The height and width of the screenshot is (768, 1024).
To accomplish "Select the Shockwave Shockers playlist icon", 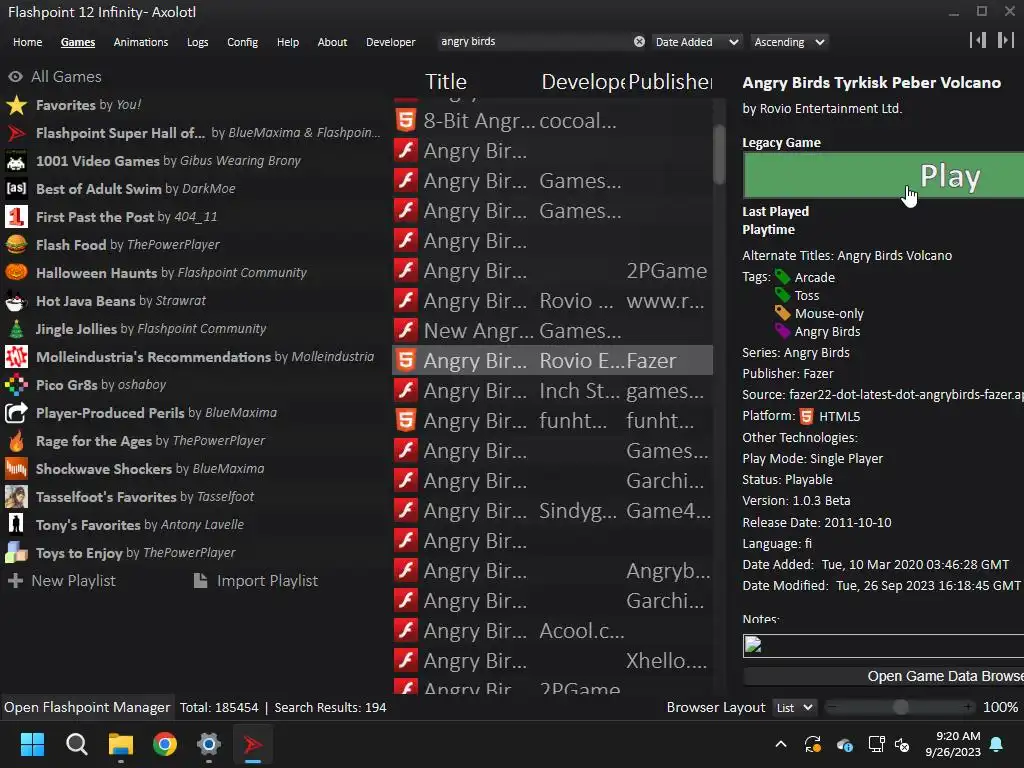I will (x=16, y=469).
